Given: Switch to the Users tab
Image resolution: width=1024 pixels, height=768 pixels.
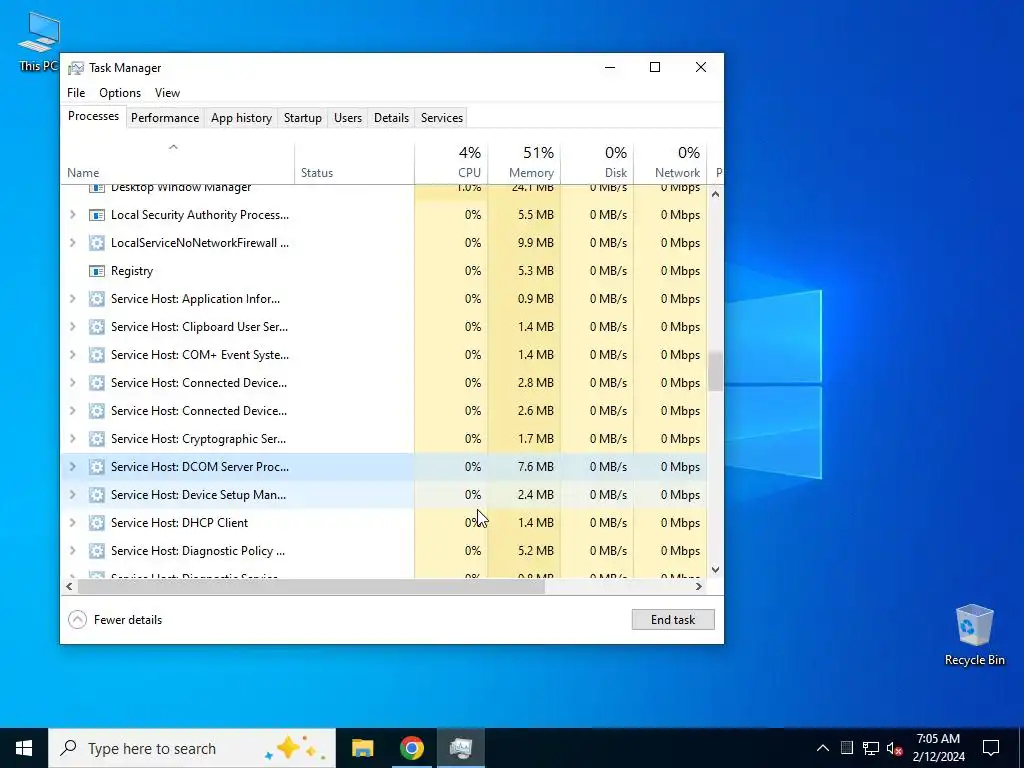Looking at the screenshot, I should (347, 118).
